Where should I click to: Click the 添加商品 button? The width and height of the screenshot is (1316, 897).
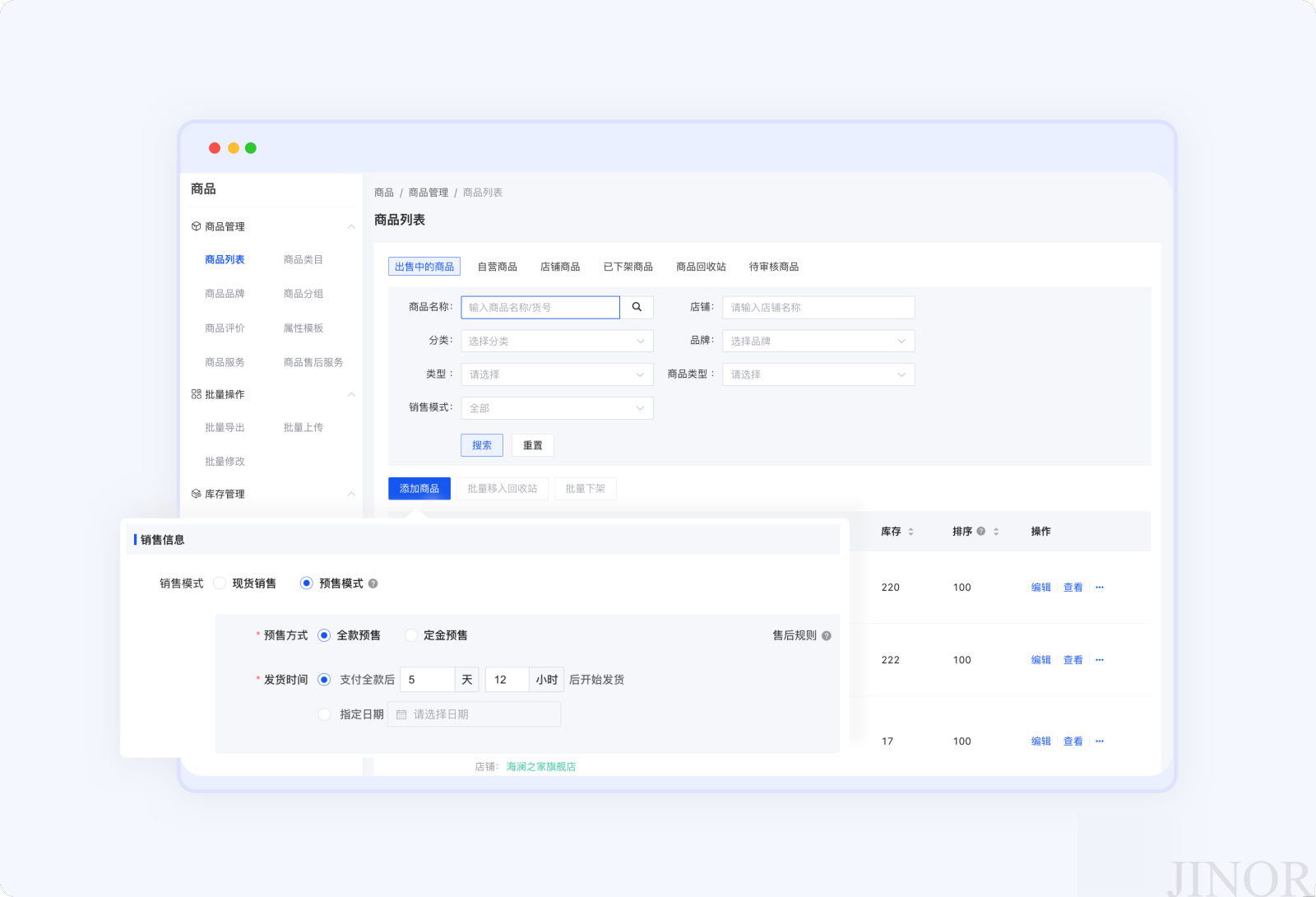click(419, 489)
